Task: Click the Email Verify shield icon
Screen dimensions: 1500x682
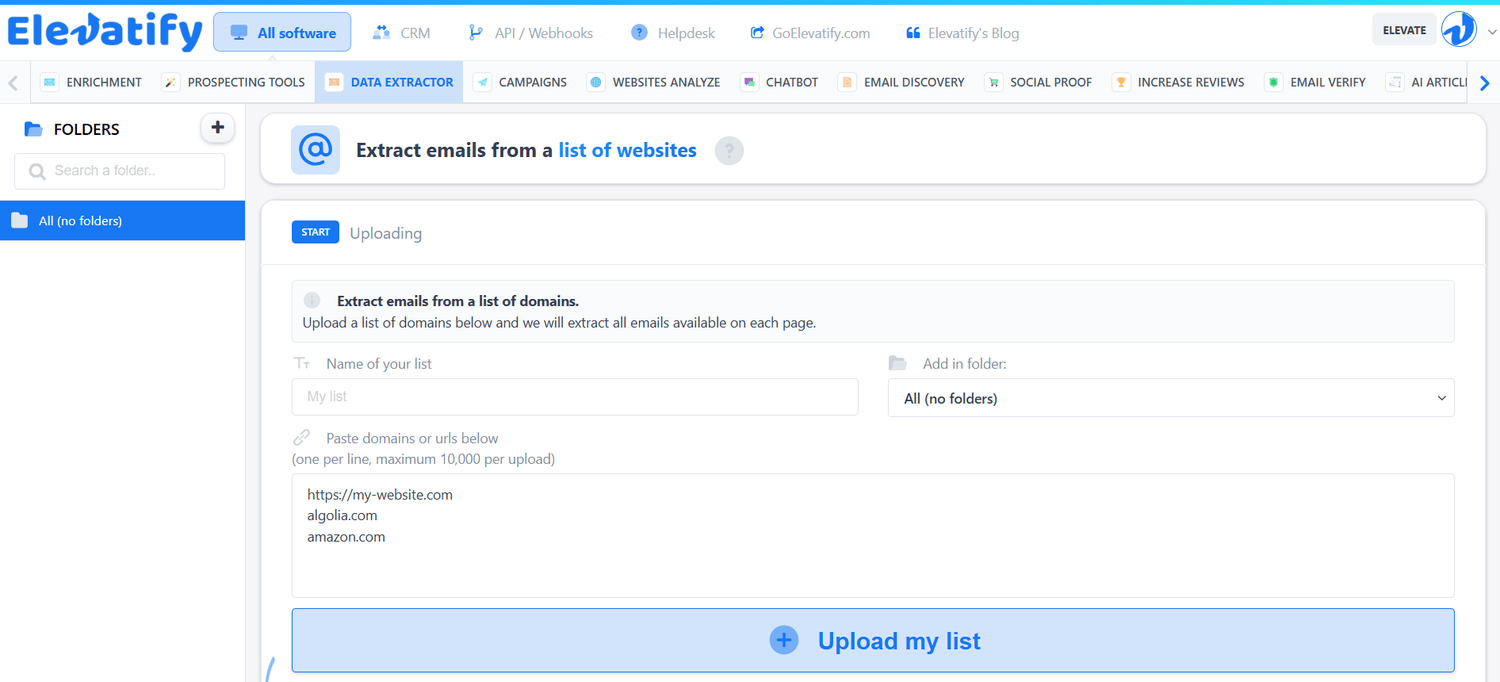Action: click(x=1274, y=82)
